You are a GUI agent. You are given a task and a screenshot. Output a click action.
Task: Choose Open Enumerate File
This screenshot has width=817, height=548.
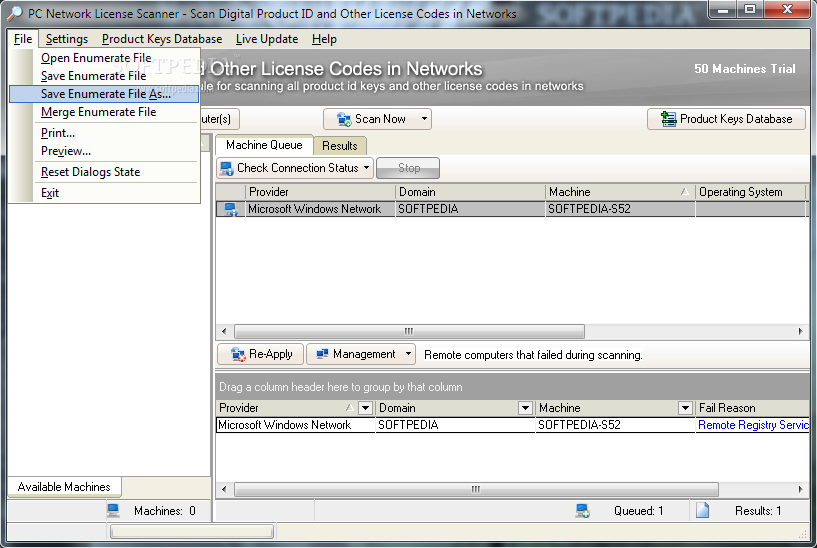point(104,58)
